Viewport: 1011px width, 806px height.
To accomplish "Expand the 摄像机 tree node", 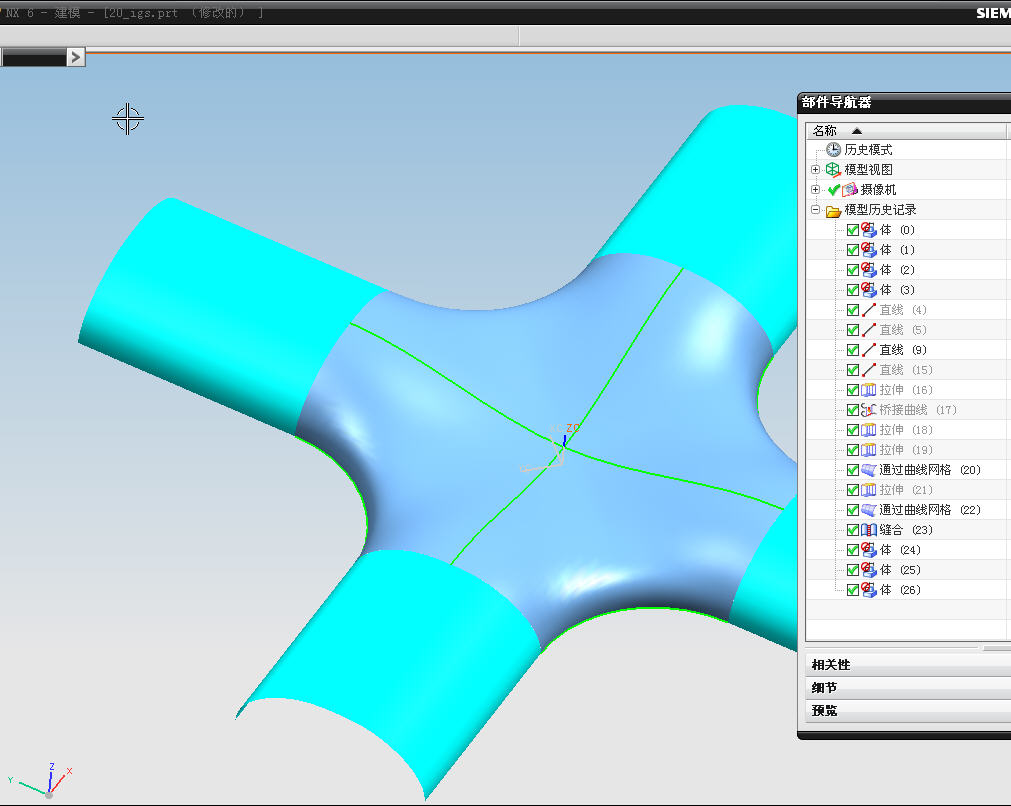I will click(816, 190).
